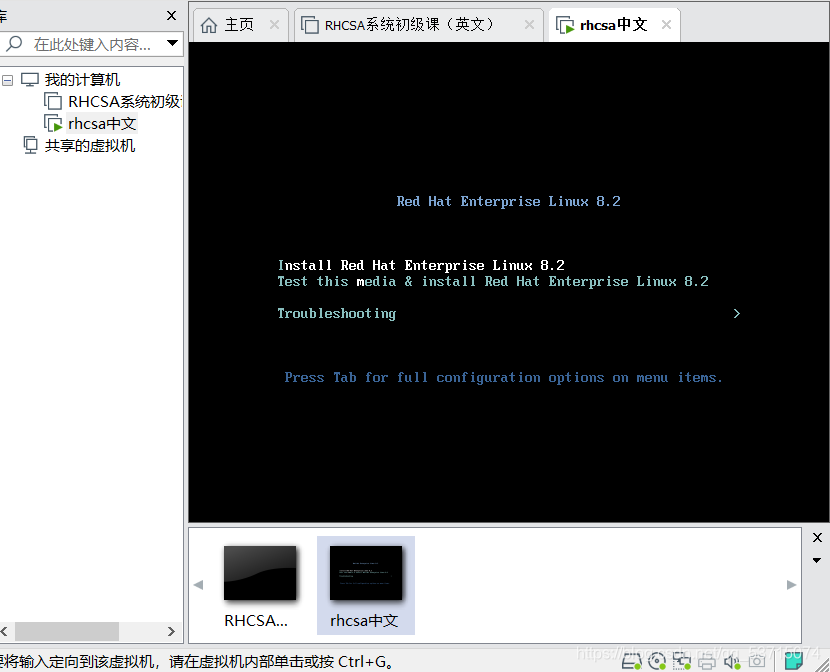This screenshot has height=672, width=830.
Task: Click the 'Press Tab for full configuration' hint text
Action: [x=503, y=378]
